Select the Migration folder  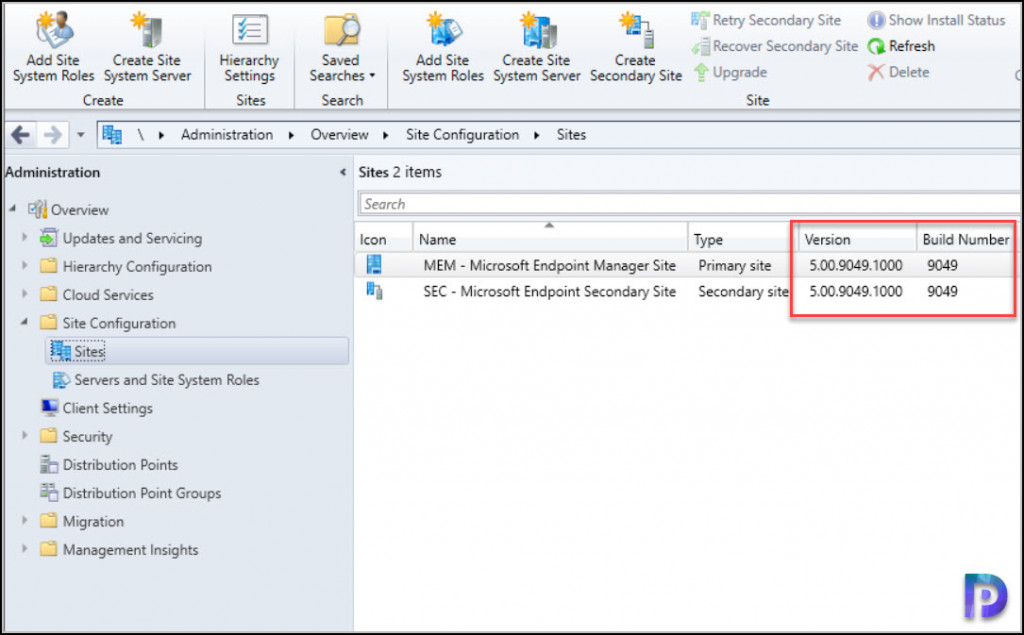[82, 521]
